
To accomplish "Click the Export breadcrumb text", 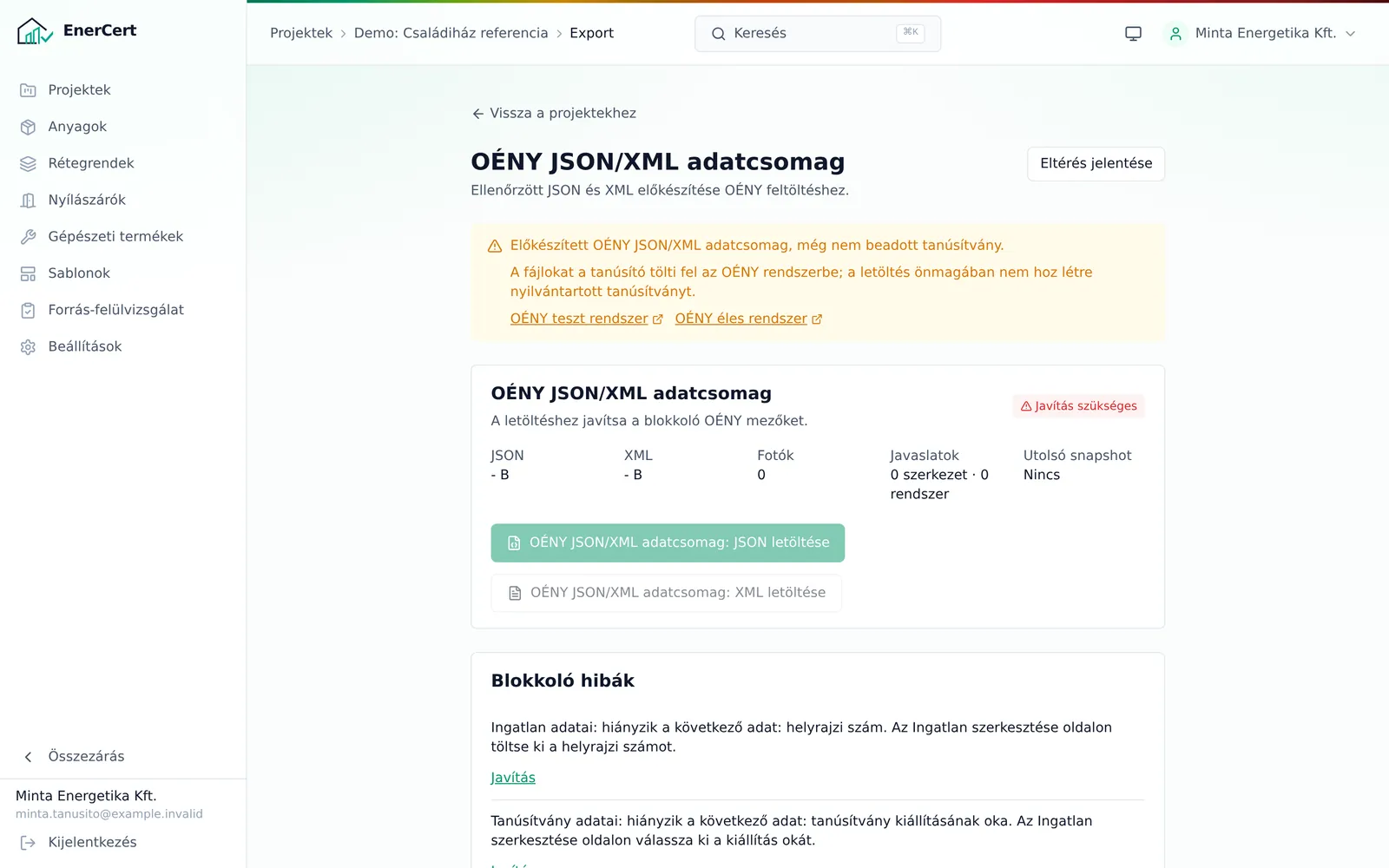I will pos(591,33).
